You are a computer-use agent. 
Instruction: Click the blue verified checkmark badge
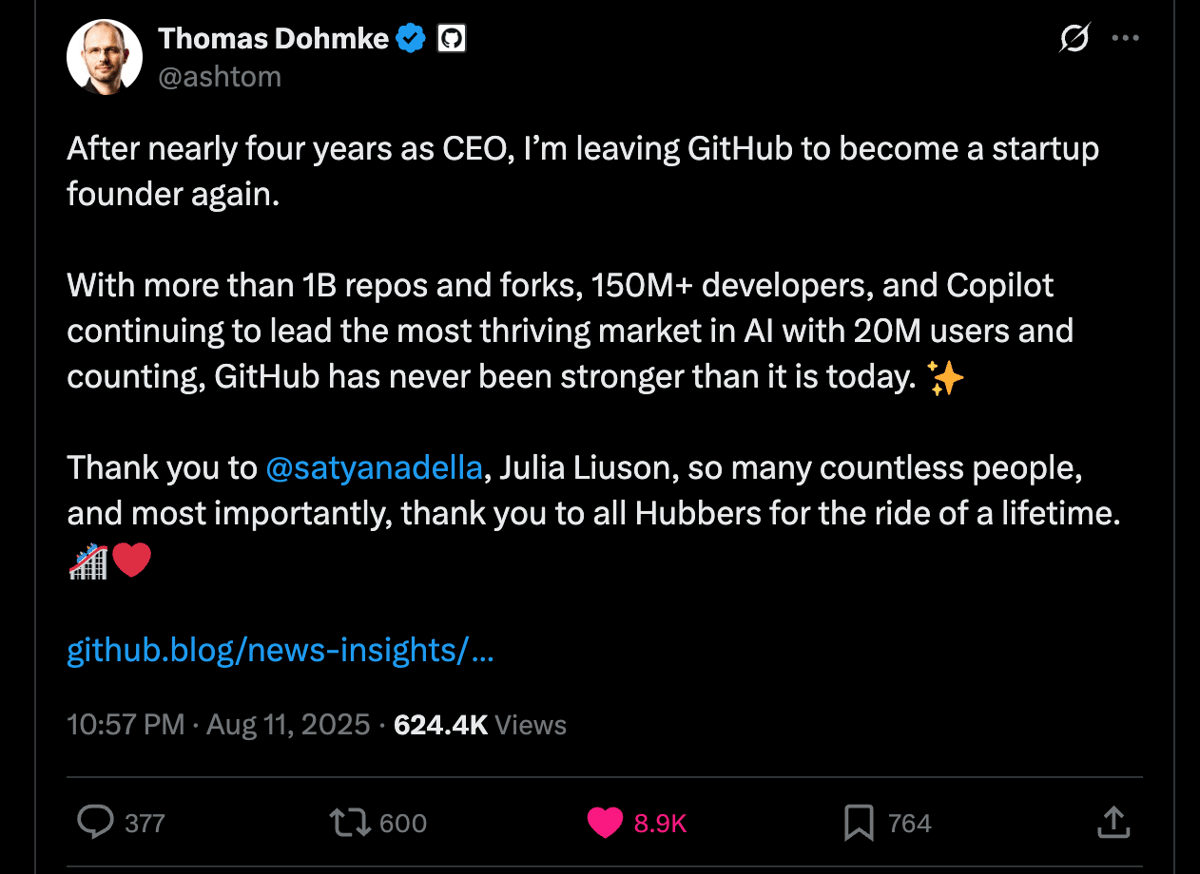pos(411,39)
